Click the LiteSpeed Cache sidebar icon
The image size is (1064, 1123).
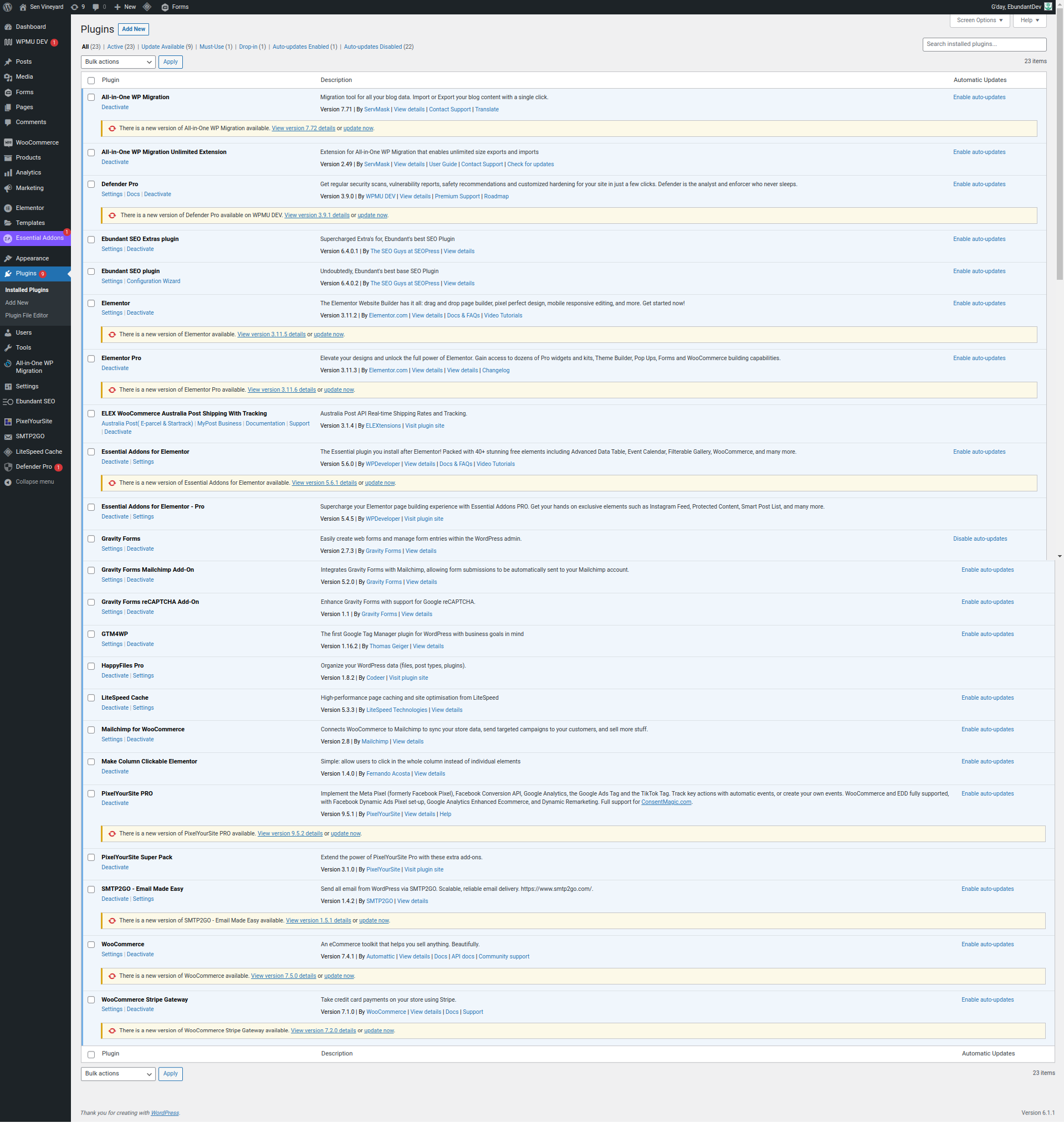[8, 452]
